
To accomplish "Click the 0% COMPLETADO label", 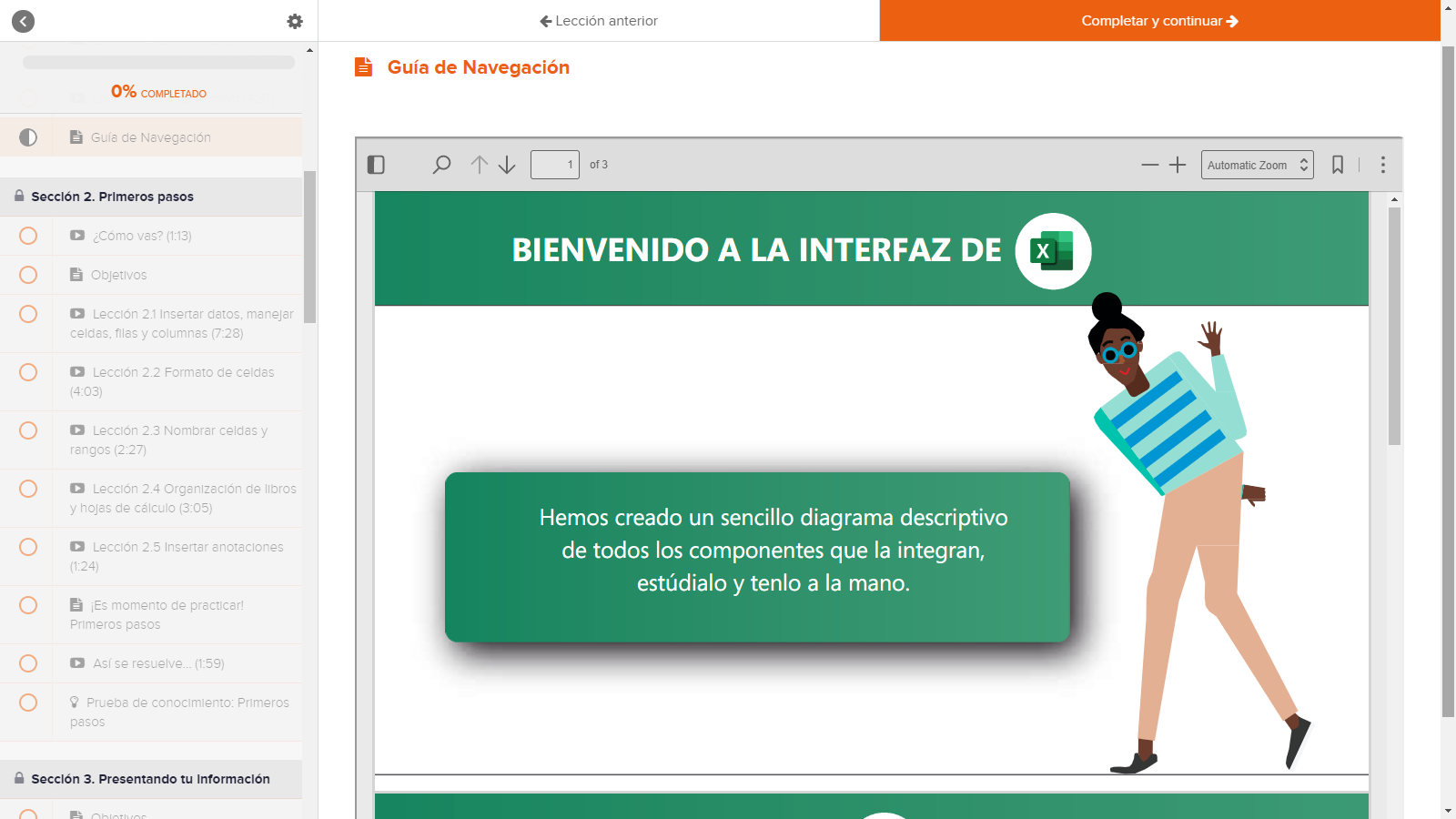I will tap(158, 92).
